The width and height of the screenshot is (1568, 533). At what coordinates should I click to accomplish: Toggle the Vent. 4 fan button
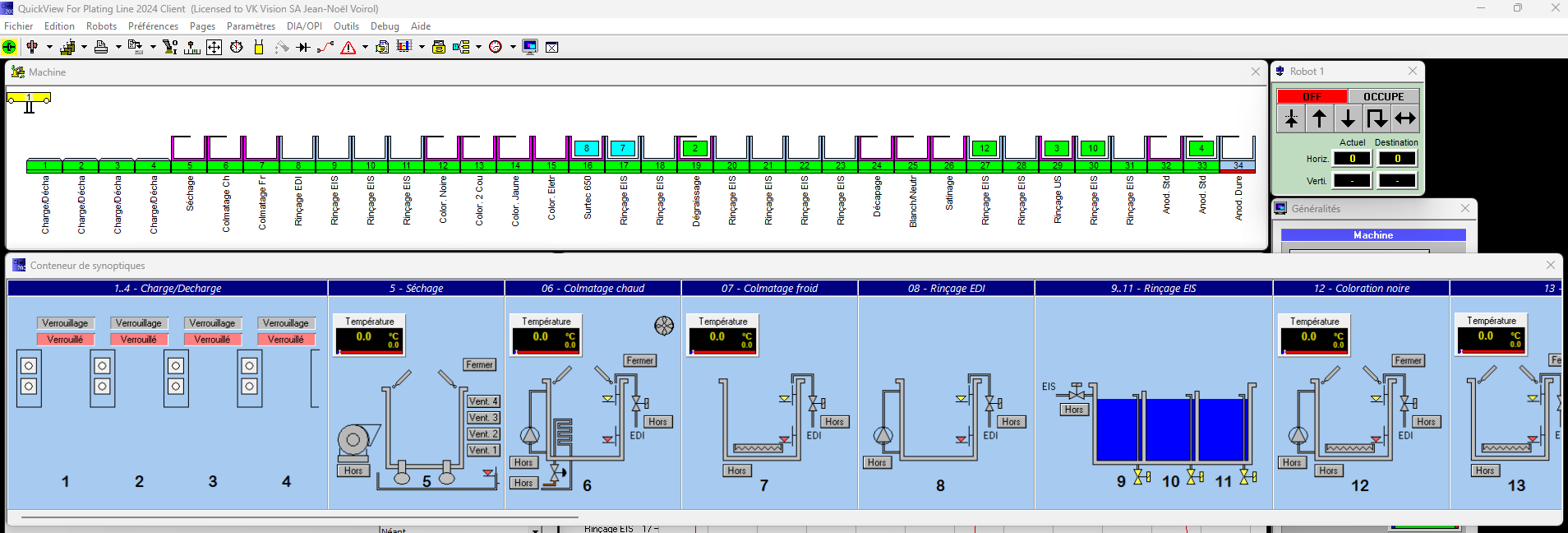click(483, 401)
